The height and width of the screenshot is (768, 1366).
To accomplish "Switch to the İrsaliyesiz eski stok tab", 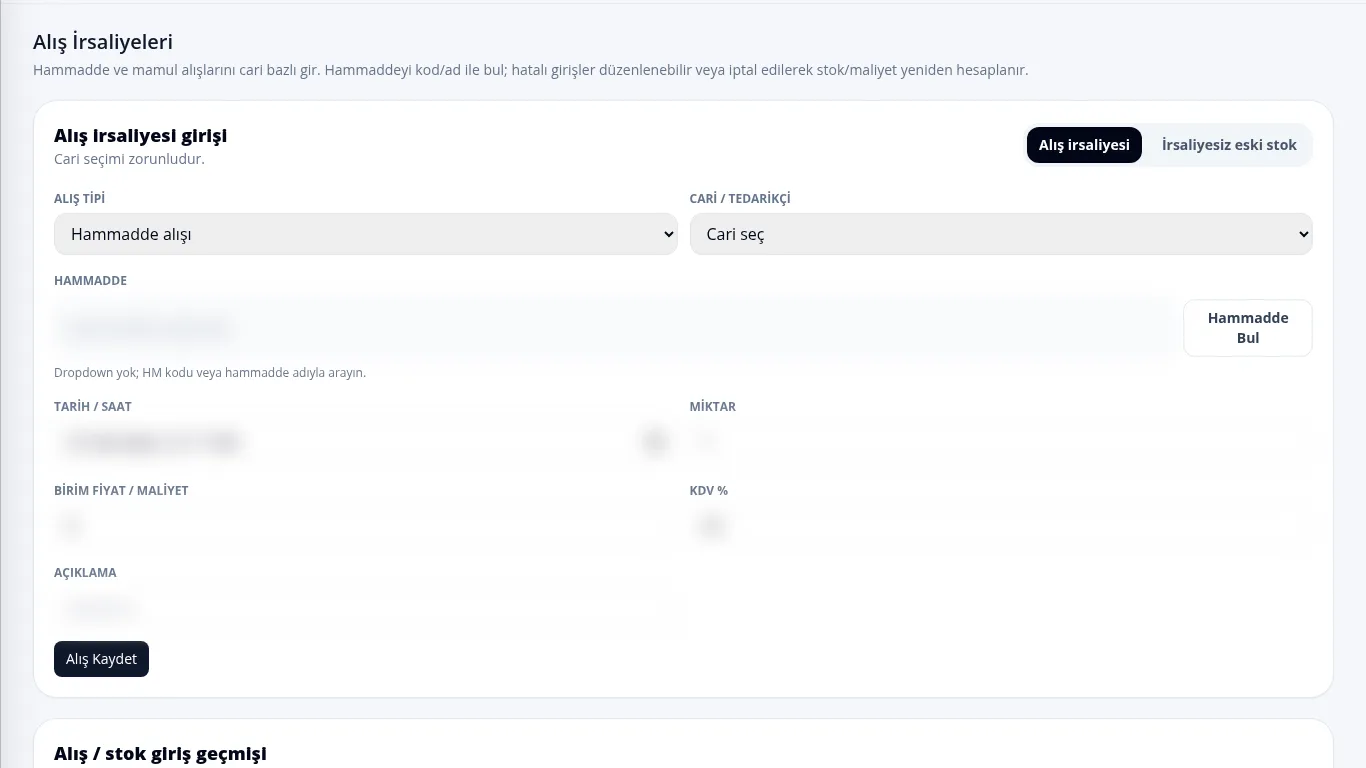I will pos(1229,145).
